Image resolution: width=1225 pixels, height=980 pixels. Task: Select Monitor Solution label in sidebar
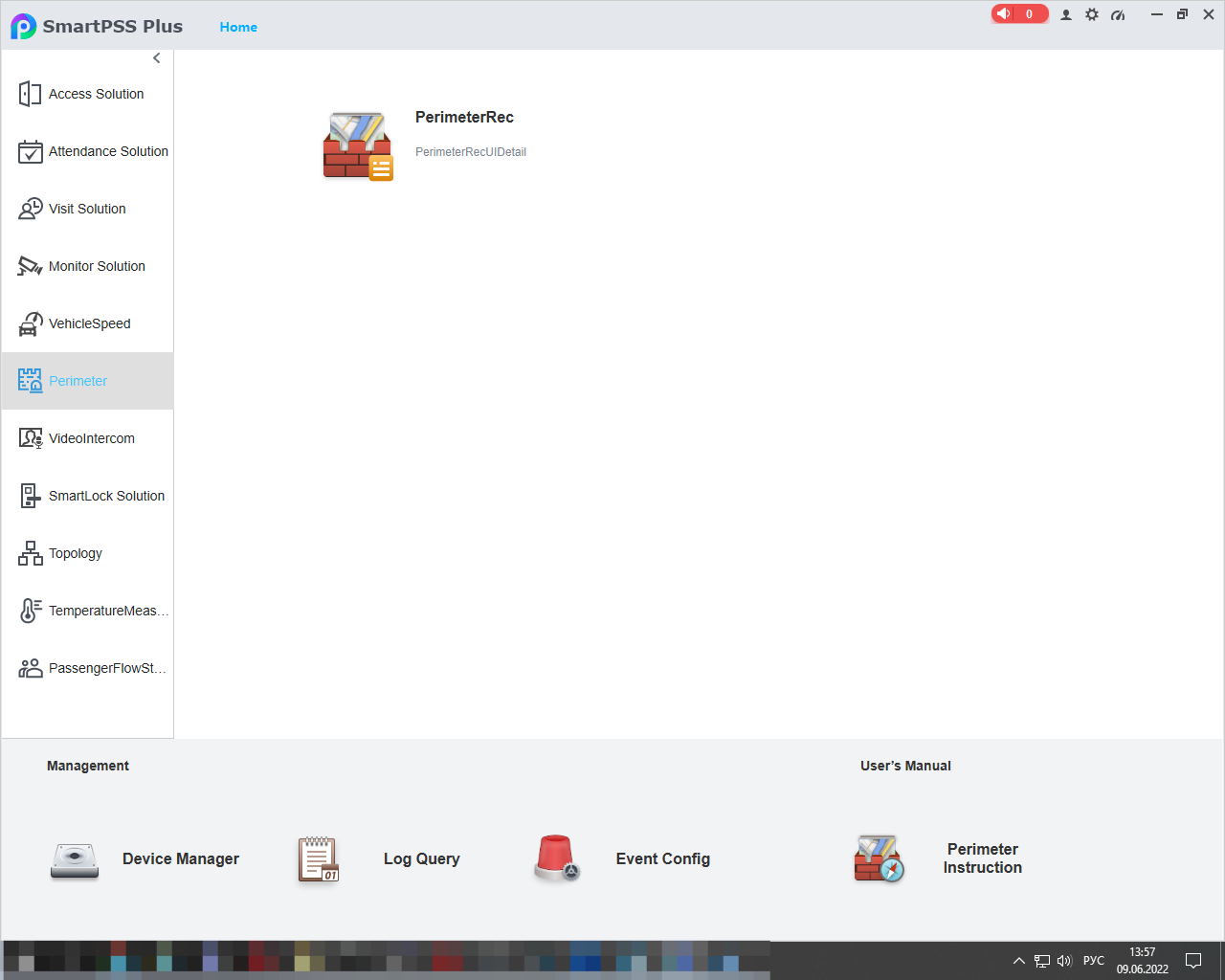(x=97, y=266)
